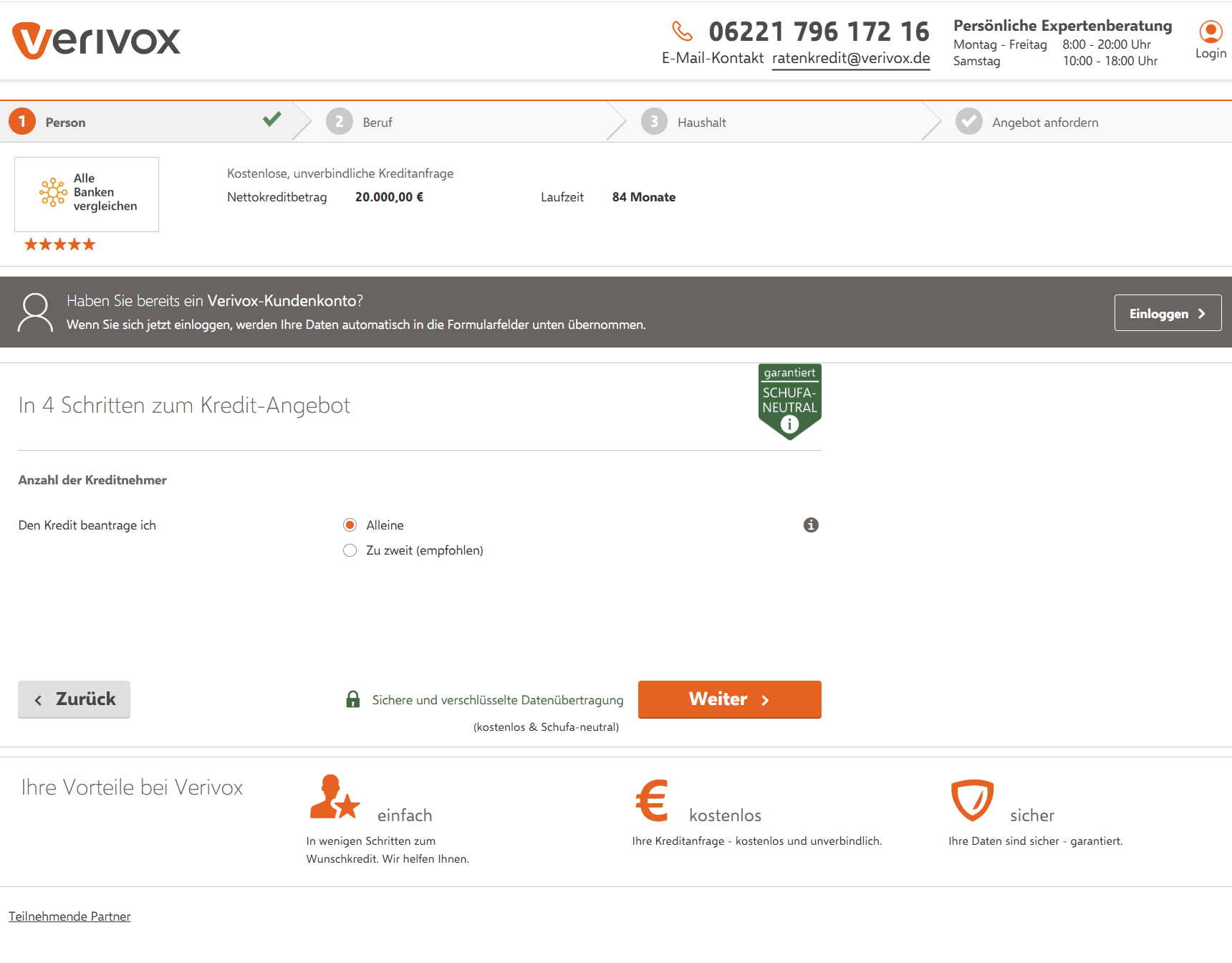The width and height of the screenshot is (1232, 963).
Task: Click the orange shield sicher icon
Action: click(x=972, y=800)
